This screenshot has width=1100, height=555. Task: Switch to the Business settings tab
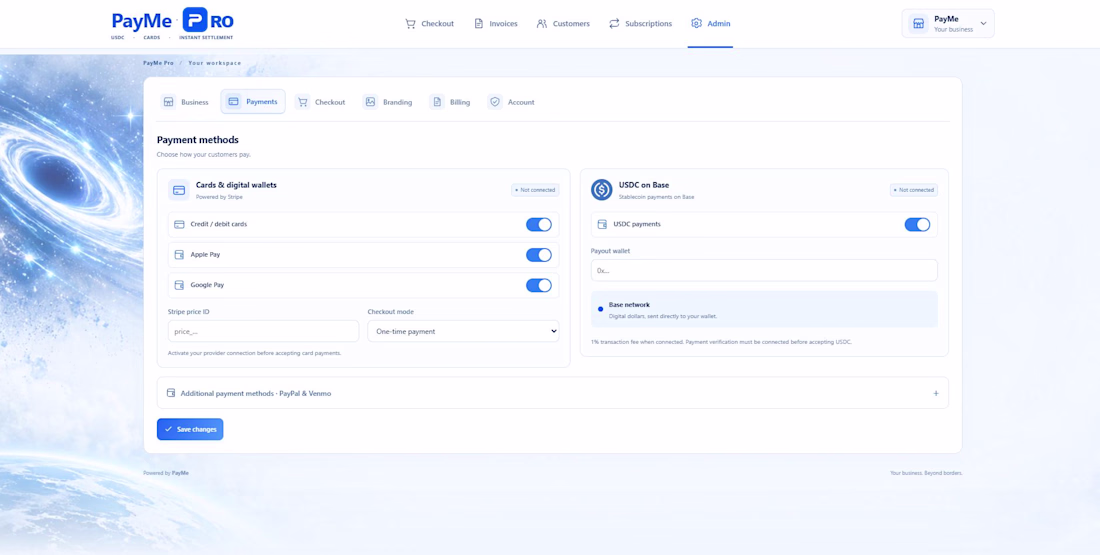(x=185, y=102)
